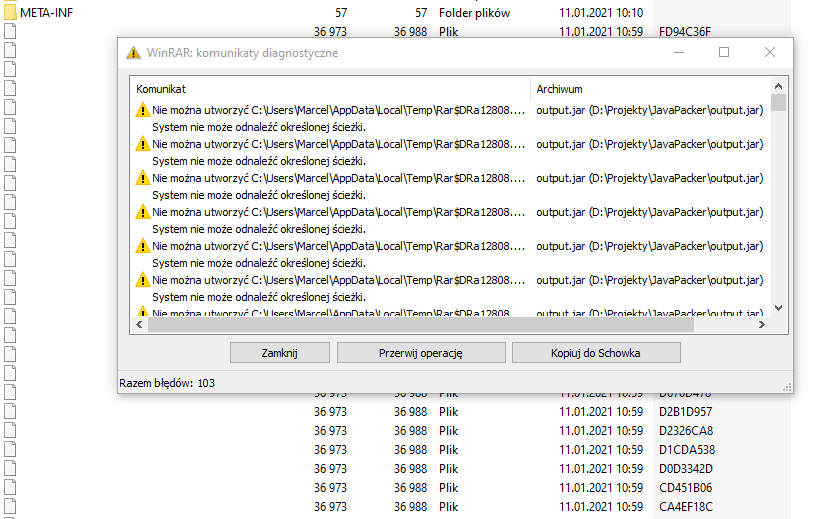This screenshot has height=519, width=818.
Task: Select the file row with CRC FD94C36F
Action: 395,32
